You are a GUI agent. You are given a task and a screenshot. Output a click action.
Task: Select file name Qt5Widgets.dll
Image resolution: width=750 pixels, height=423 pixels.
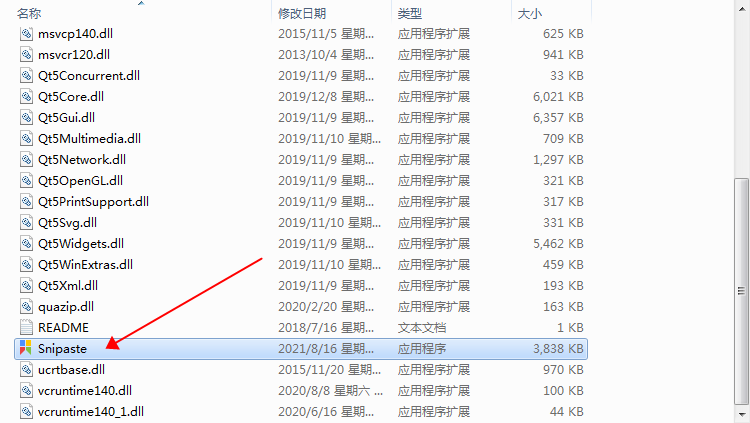[81, 244]
